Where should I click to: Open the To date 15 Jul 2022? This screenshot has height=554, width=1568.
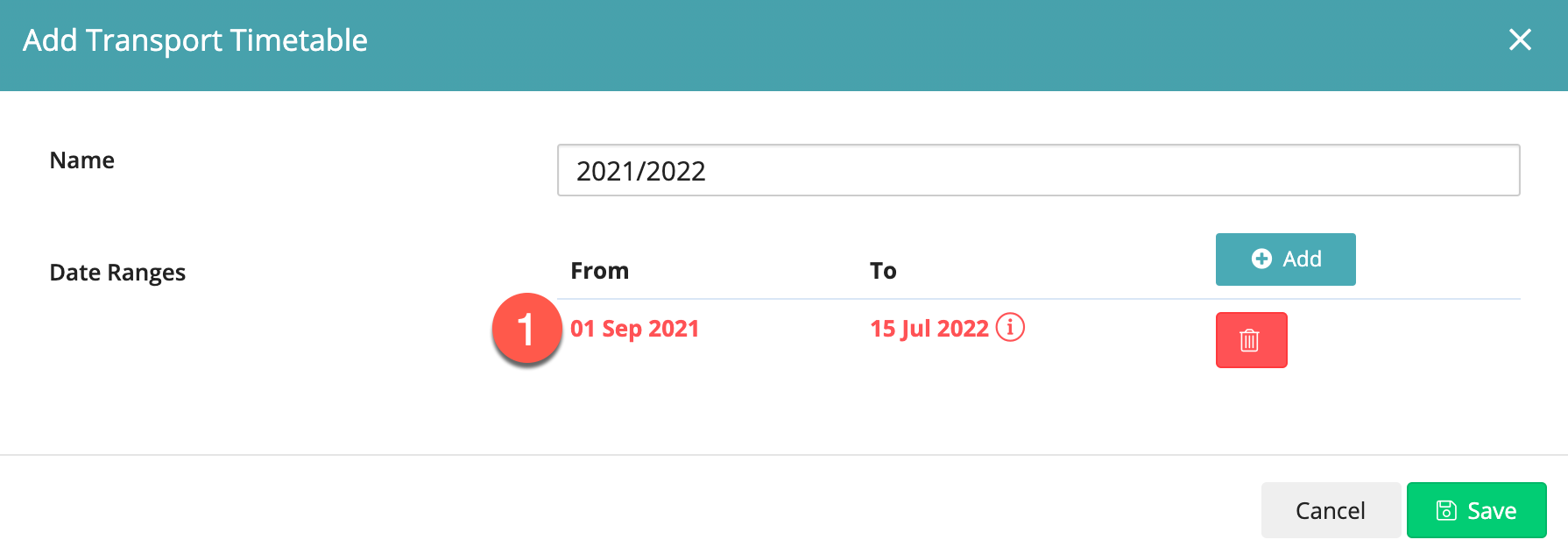[x=929, y=329]
